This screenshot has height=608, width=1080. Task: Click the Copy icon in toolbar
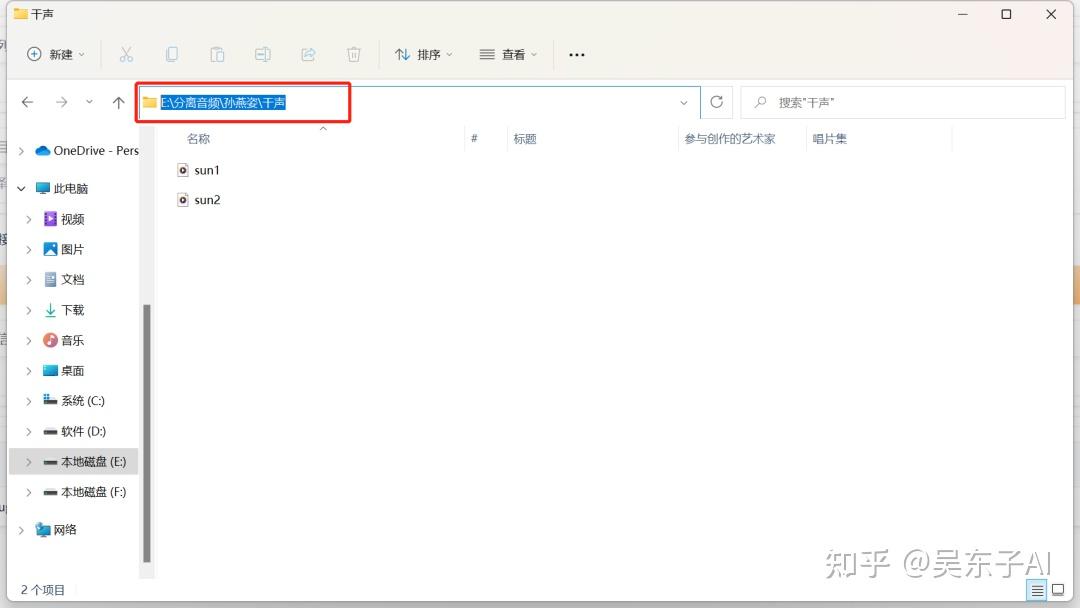[172, 54]
